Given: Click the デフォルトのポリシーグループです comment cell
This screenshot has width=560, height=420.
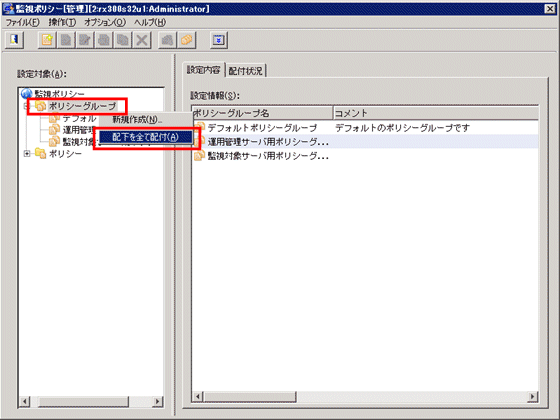Looking at the screenshot, I should (x=402, y=128).
